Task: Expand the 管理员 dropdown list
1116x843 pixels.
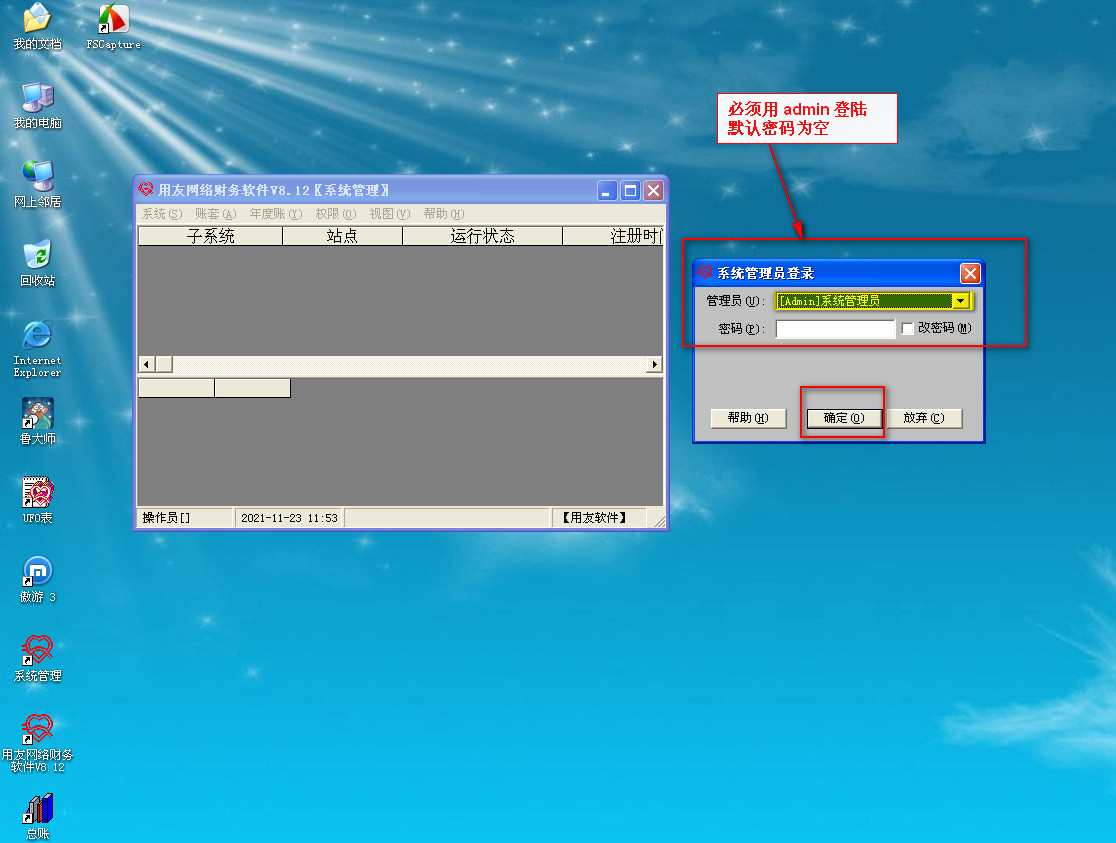Action: [961, 301]
